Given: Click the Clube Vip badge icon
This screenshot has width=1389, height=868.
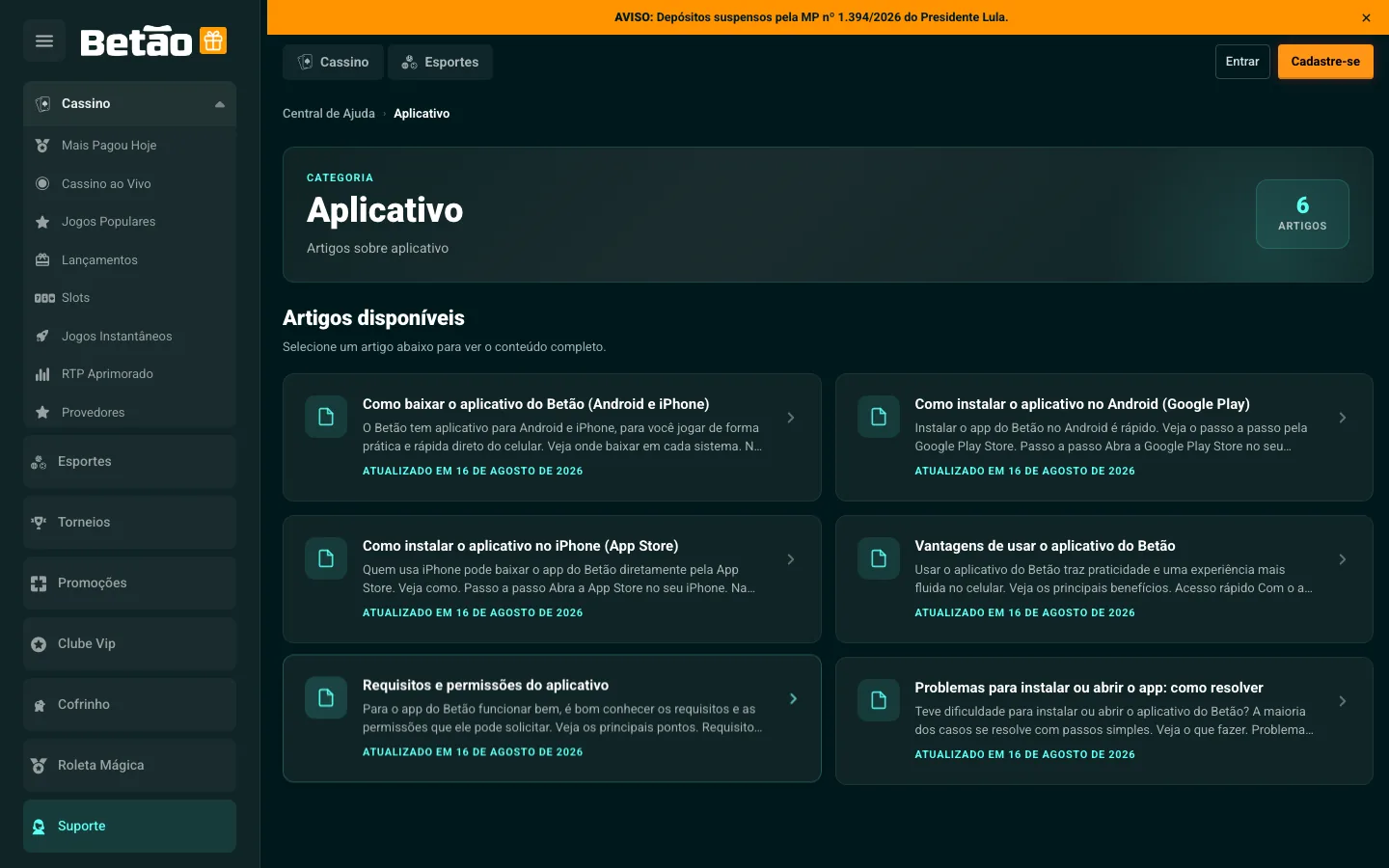Looking at the screenshot, I should tap(39, 644).
